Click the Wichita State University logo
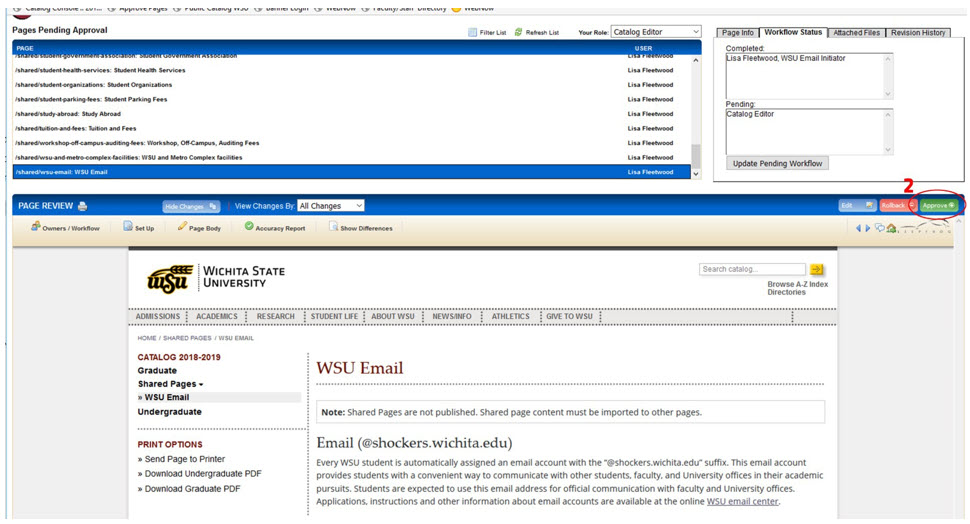 point(216,278)
